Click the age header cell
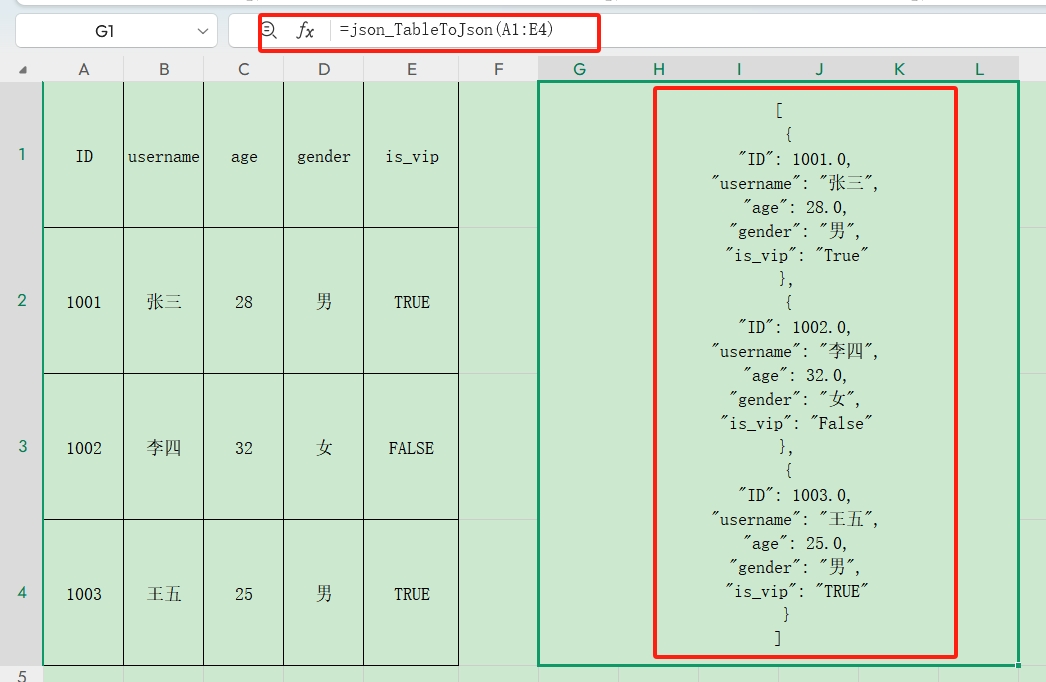This screenshot has height=682, width=1046. tap(243, 155)
